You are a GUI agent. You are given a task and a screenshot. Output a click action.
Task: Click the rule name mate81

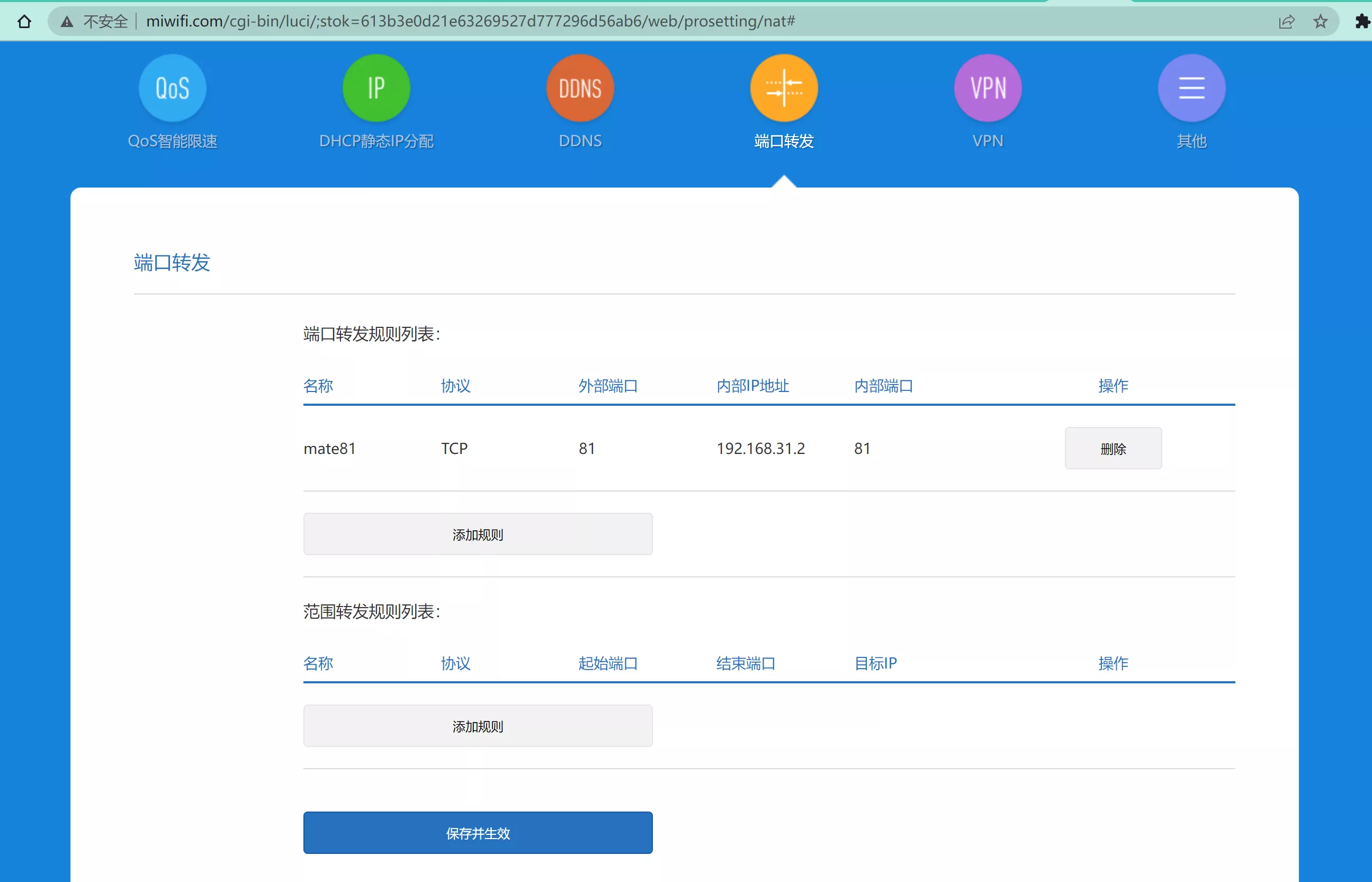click(x=330, y=449)
